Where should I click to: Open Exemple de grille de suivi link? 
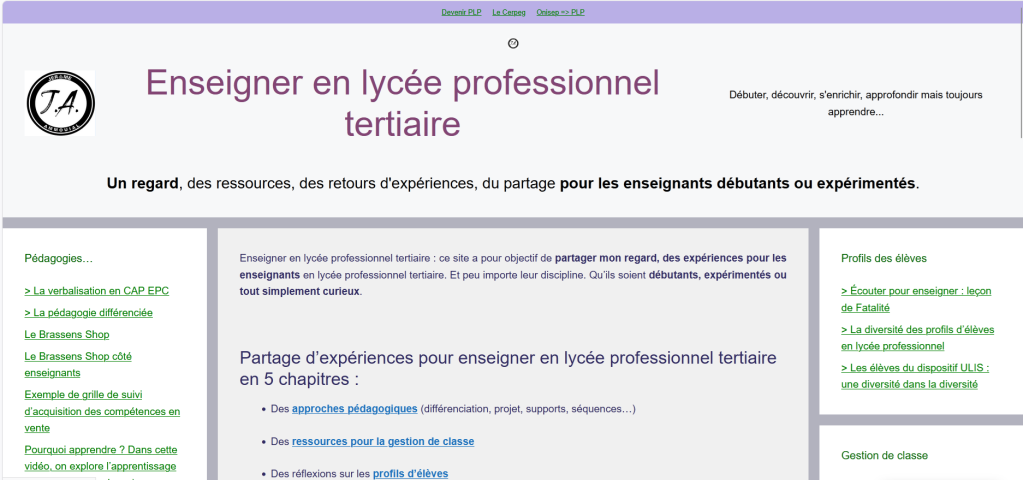[102, 412]
